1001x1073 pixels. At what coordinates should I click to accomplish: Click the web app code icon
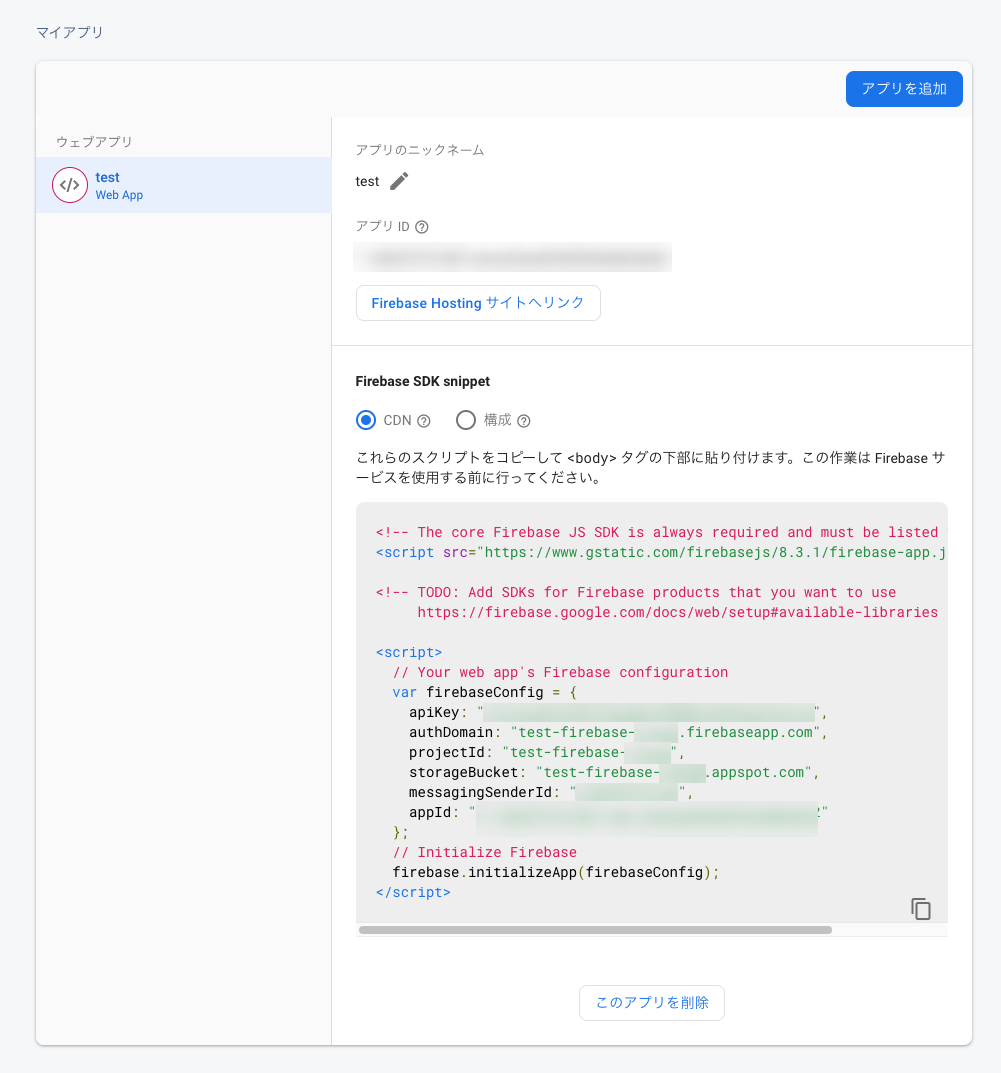pos(70,185)
